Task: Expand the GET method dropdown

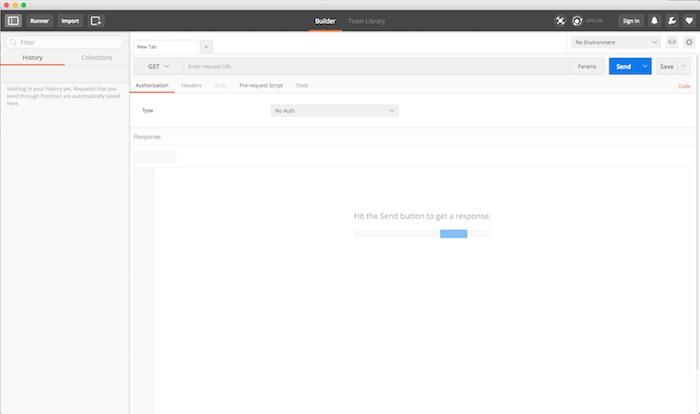Action: pyautogui.click(x=158, y=66)
